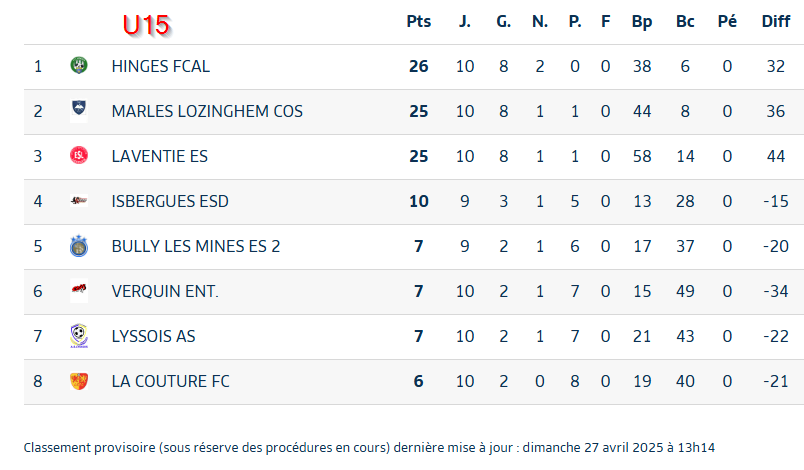Click the MARLES LOZINGHEM COS crest icon
This screenshot has width=804, height=470.
(x=79, y=111)
